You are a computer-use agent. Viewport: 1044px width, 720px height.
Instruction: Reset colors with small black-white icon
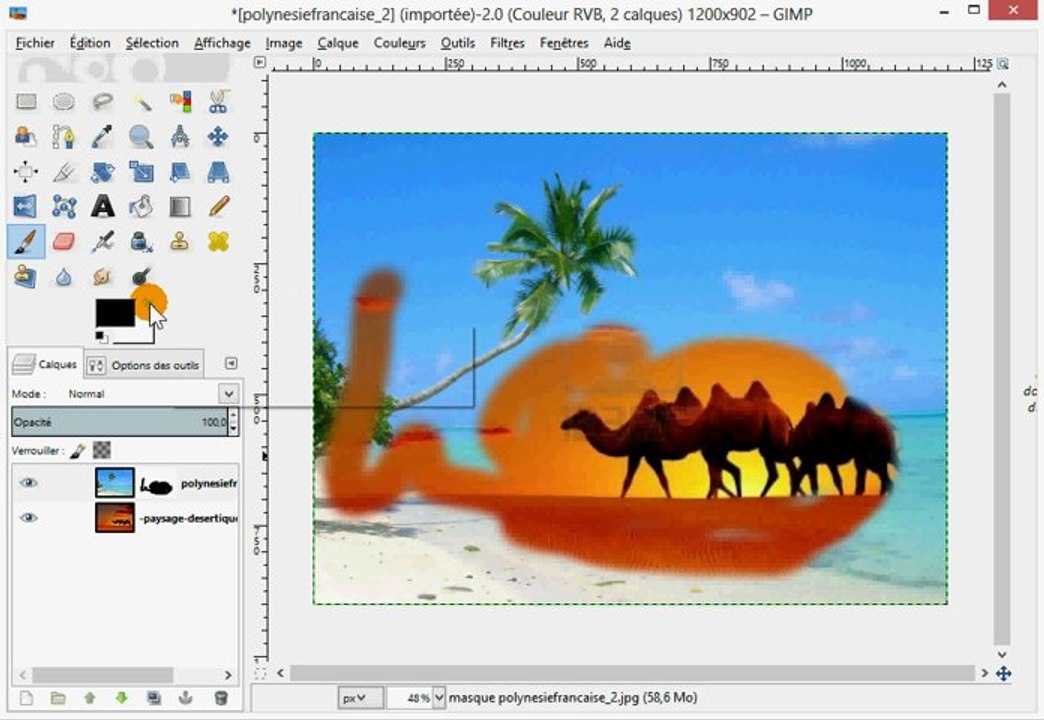coord(101,336)
